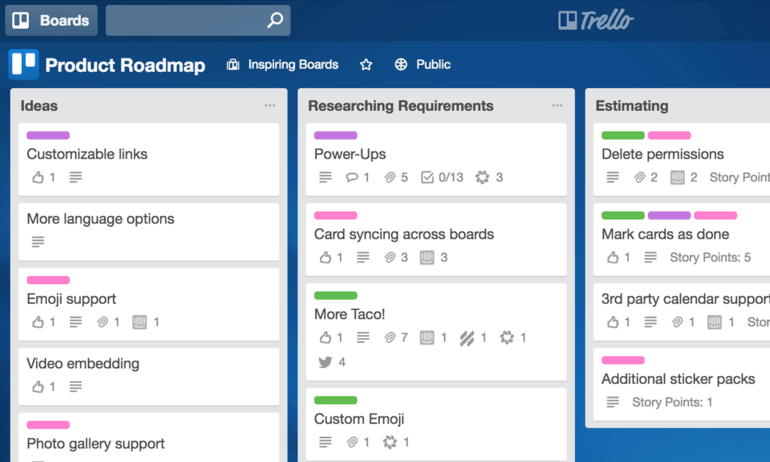Open the Ideas list options menu
The width and height of the screenshot is (770, 462).
point(270,105)
